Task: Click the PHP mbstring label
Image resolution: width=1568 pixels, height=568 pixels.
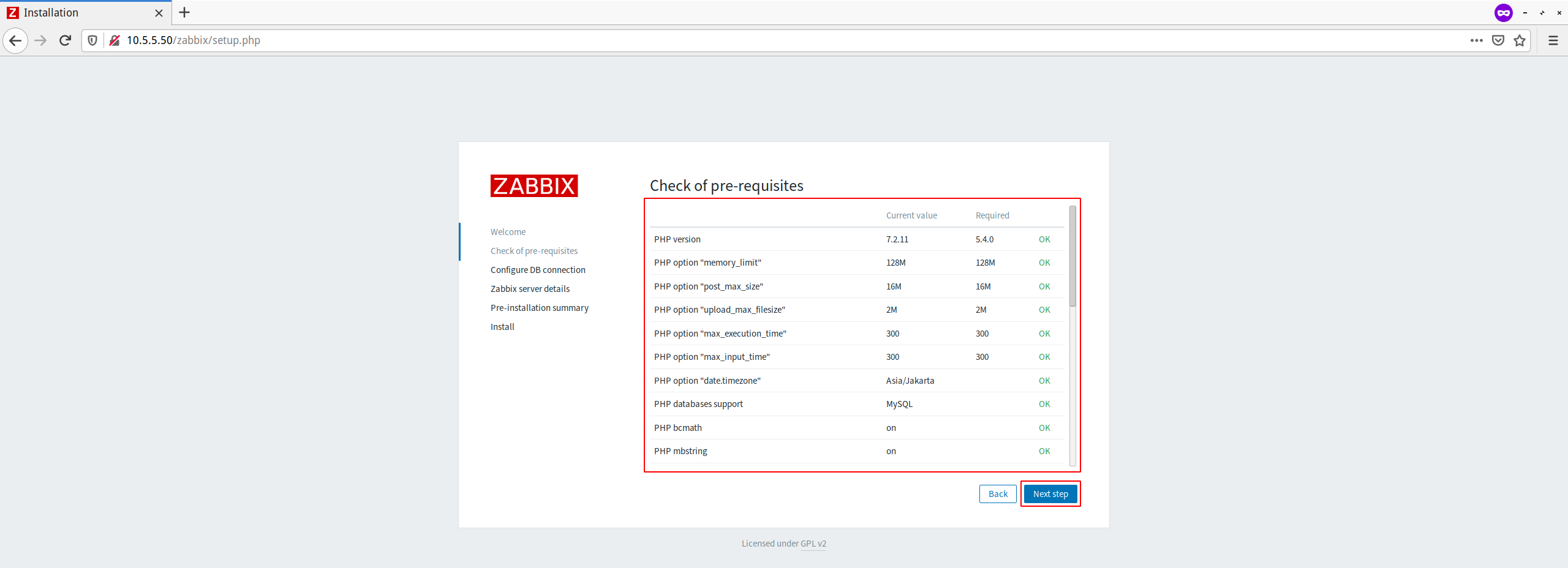Action: [x=680, y=451]
